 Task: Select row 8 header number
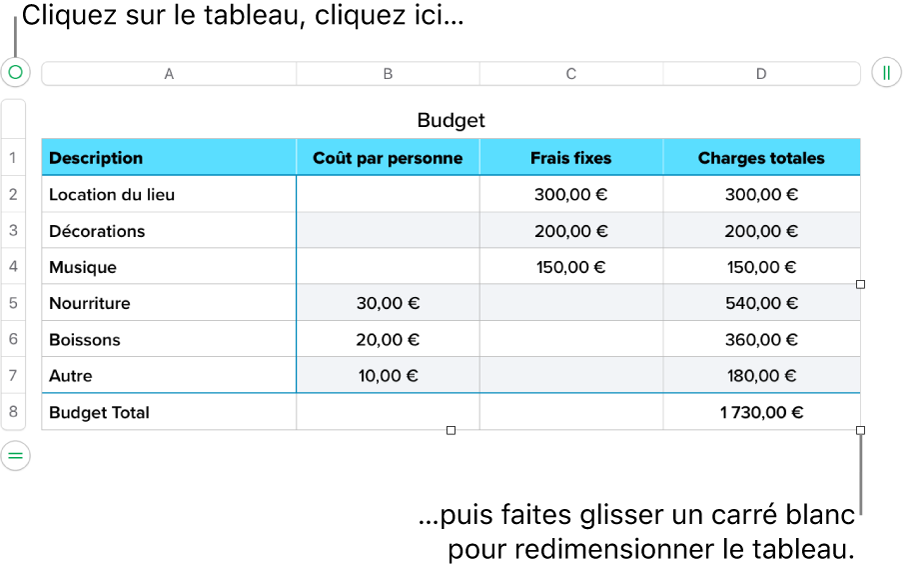14,412
